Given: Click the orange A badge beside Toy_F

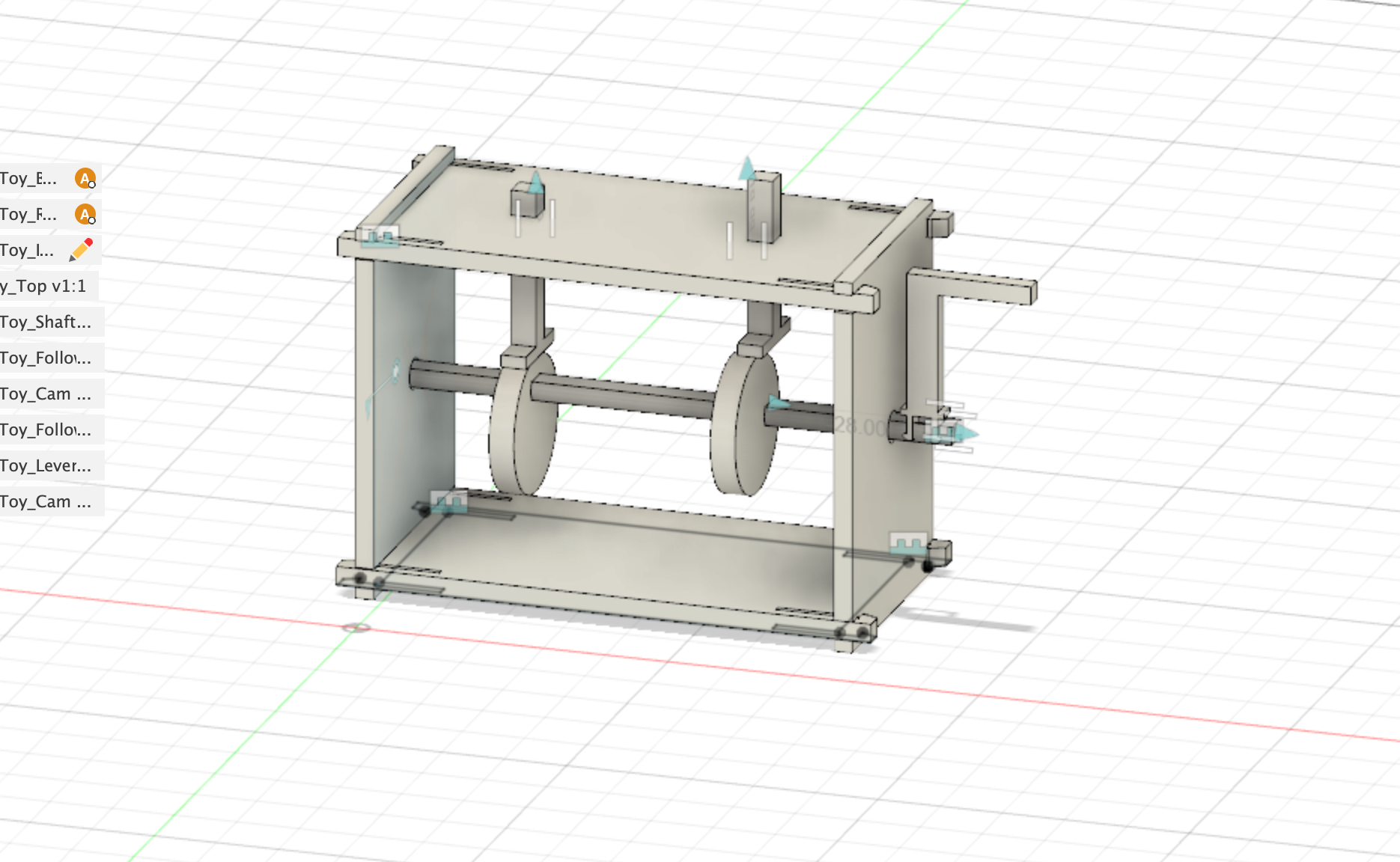Looking at the screenshot, I should [85, 215].
